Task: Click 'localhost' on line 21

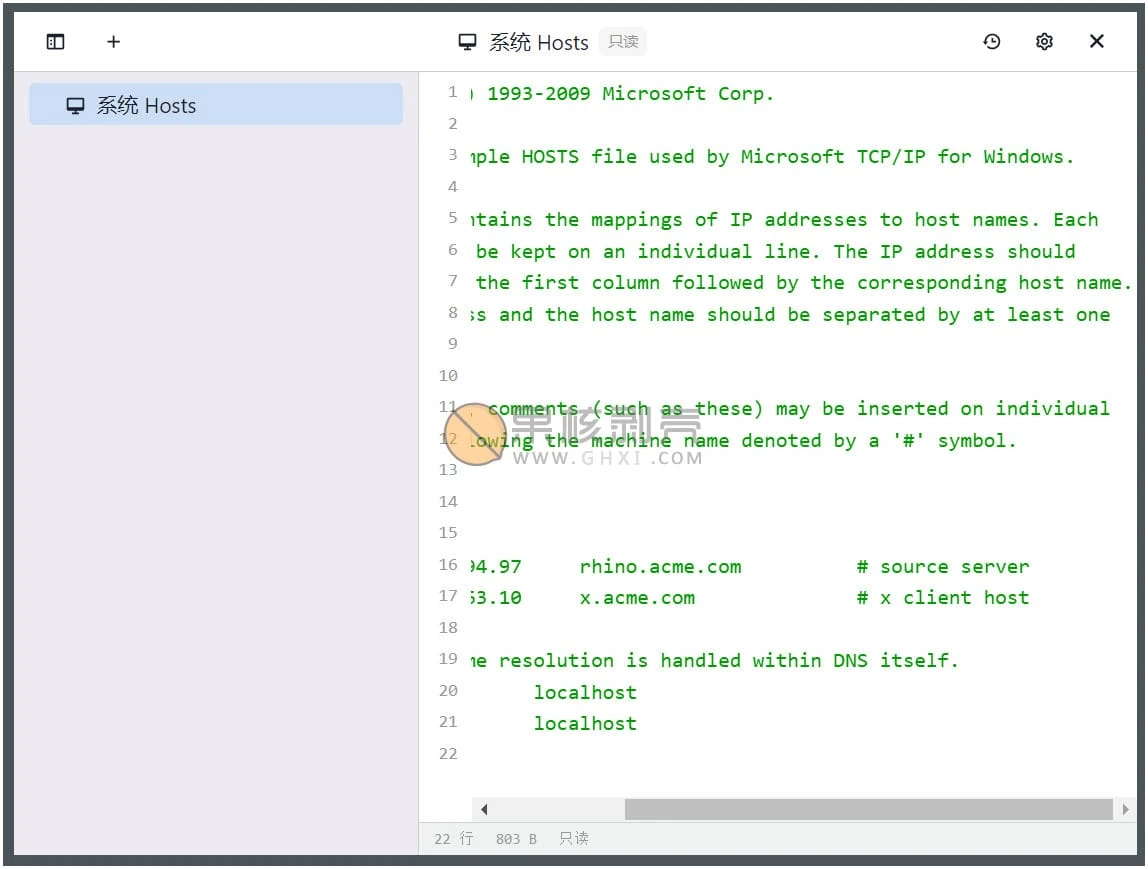Action: (585, 723)
